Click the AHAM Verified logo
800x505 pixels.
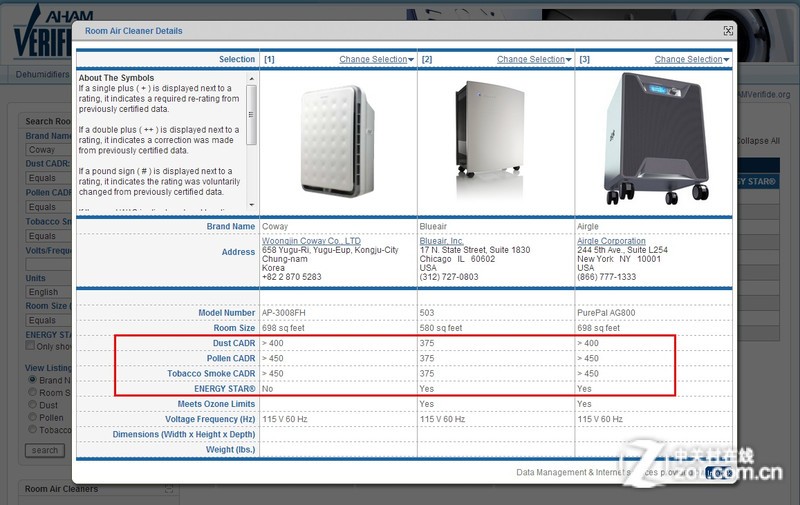pos(43,32)
